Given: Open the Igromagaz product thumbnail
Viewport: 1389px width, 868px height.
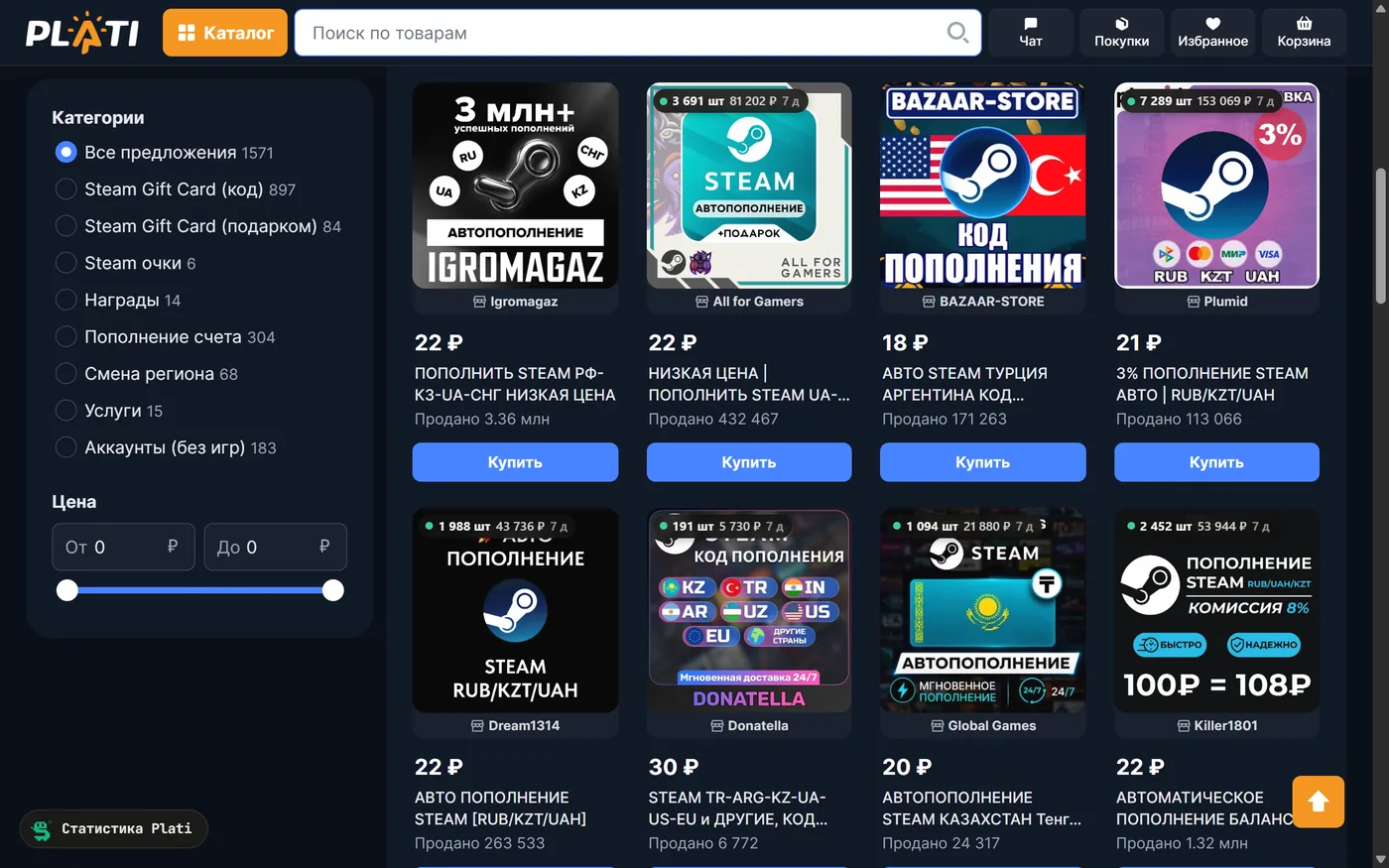Looking at the screenshot, I should pos(515,186).
